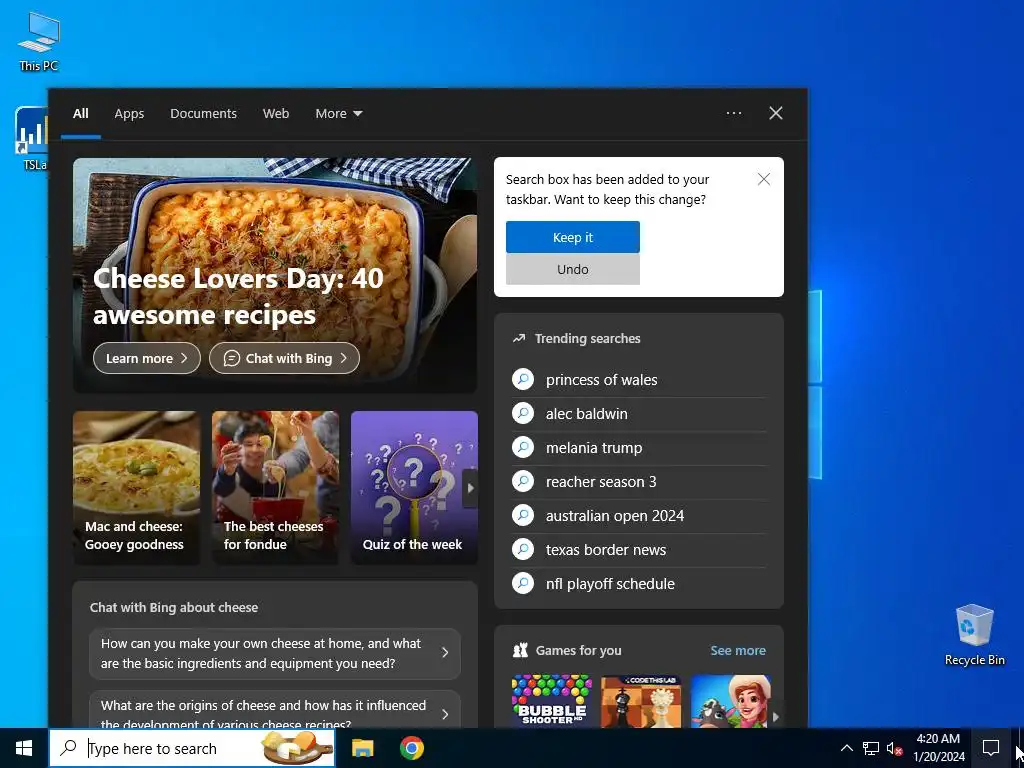
Task: Dismiss the search box notification
Action: (x=763, y=179)
